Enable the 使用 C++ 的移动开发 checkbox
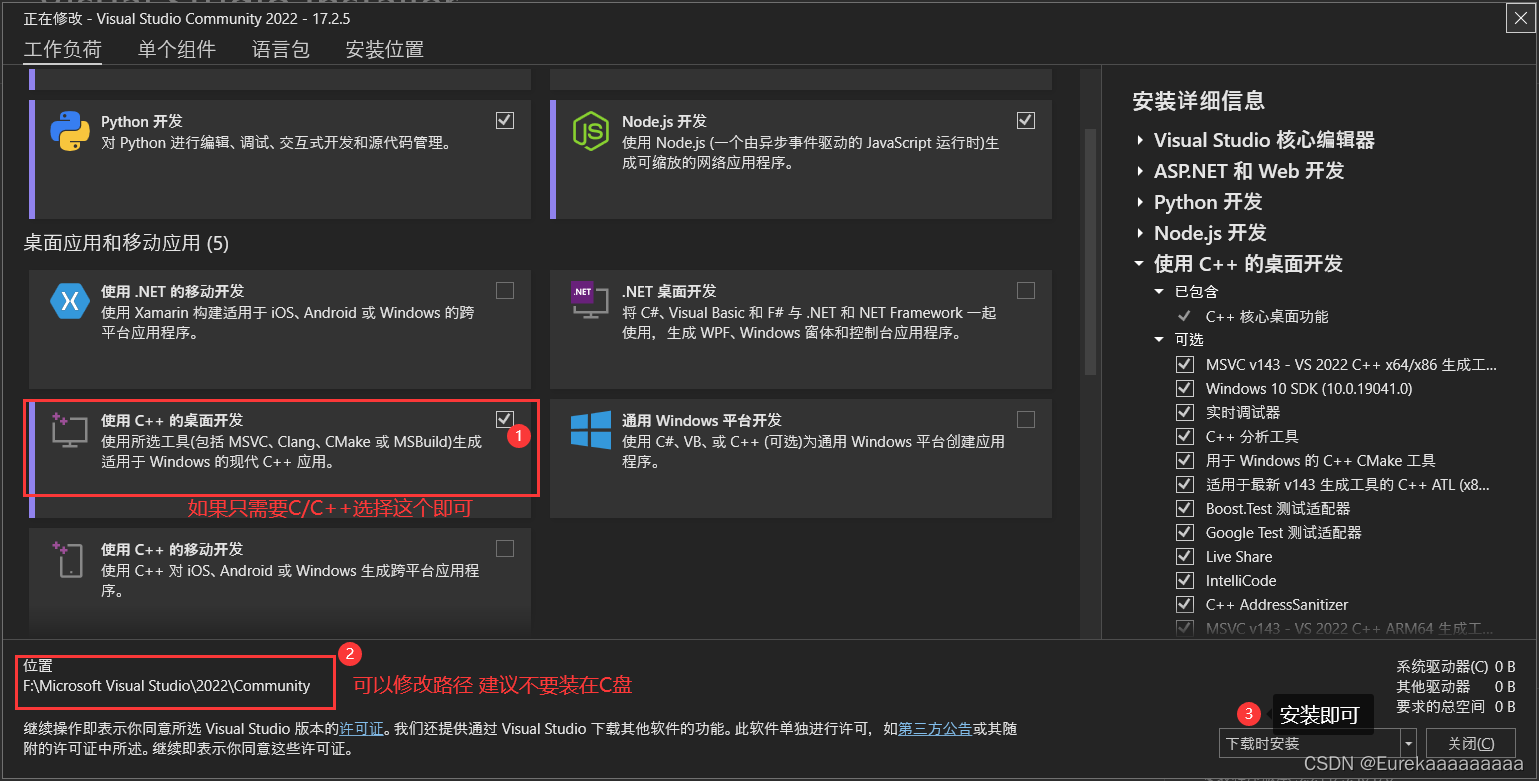The width and height of the screenshot is (1539, 781). point(505,548)
